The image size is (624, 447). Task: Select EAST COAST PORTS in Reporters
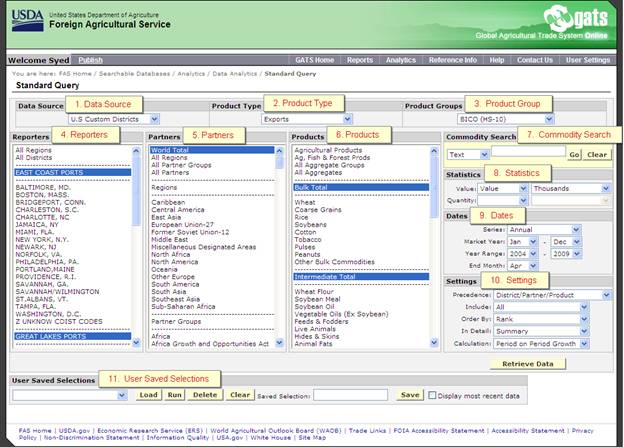click(x=72, y=172)
